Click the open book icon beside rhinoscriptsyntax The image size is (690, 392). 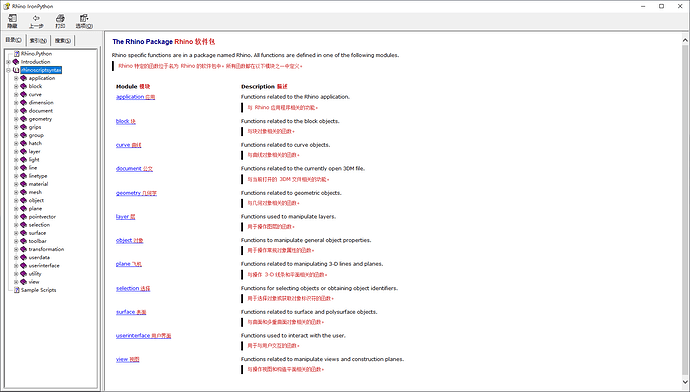tap(16, 70)
